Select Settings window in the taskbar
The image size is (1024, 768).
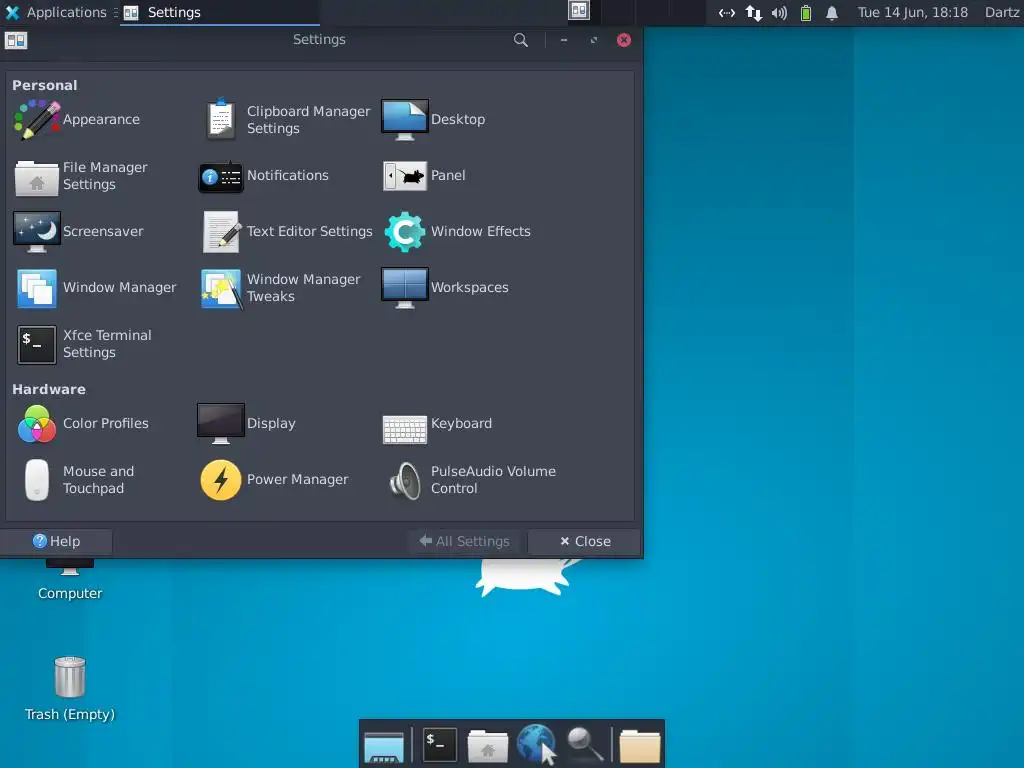(219, 12)
